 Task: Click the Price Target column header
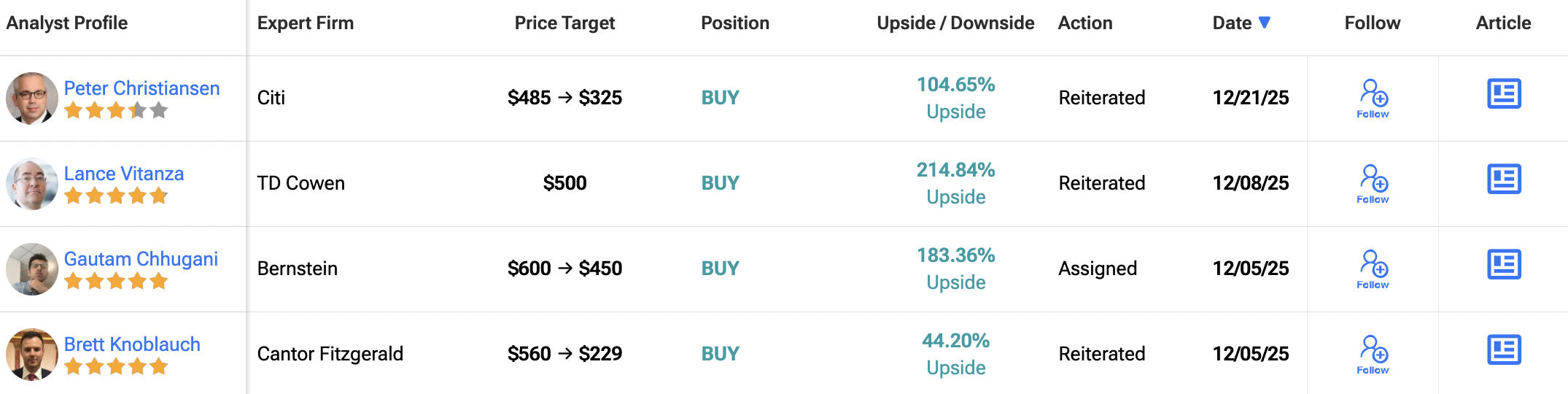(564, 23)
